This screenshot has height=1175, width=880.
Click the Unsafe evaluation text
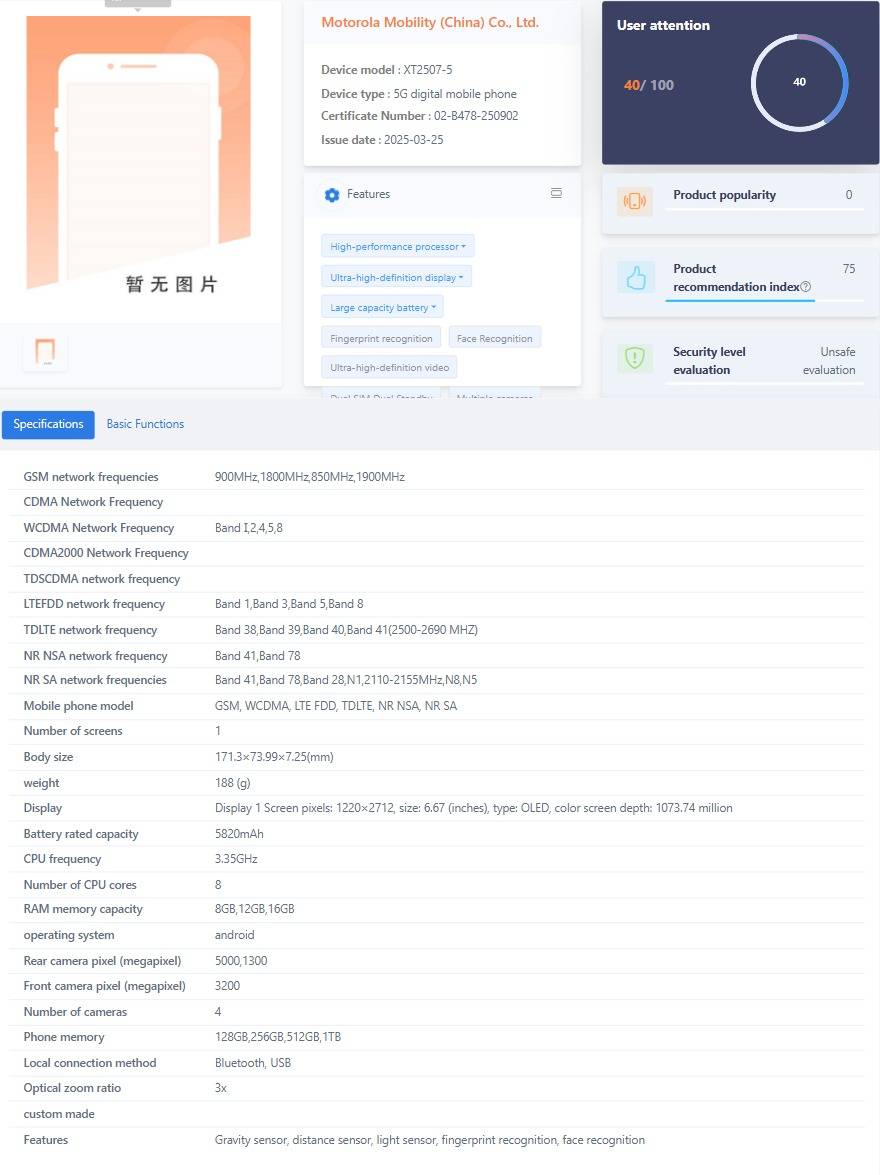click(x=828, y=361)
